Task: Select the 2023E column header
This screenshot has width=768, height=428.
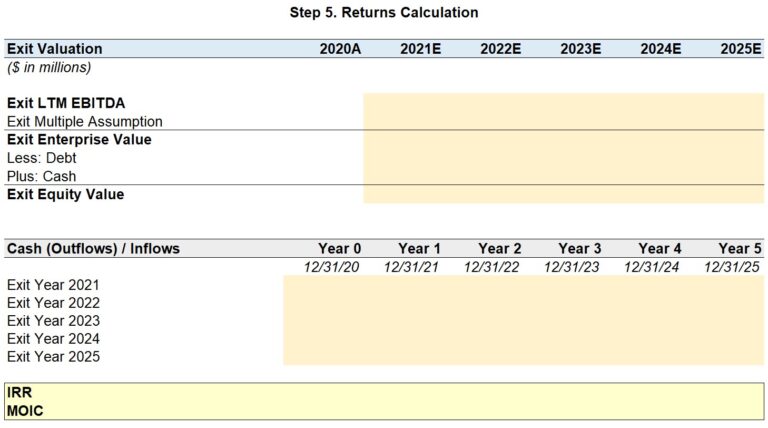Action: [x=580, y=49]
